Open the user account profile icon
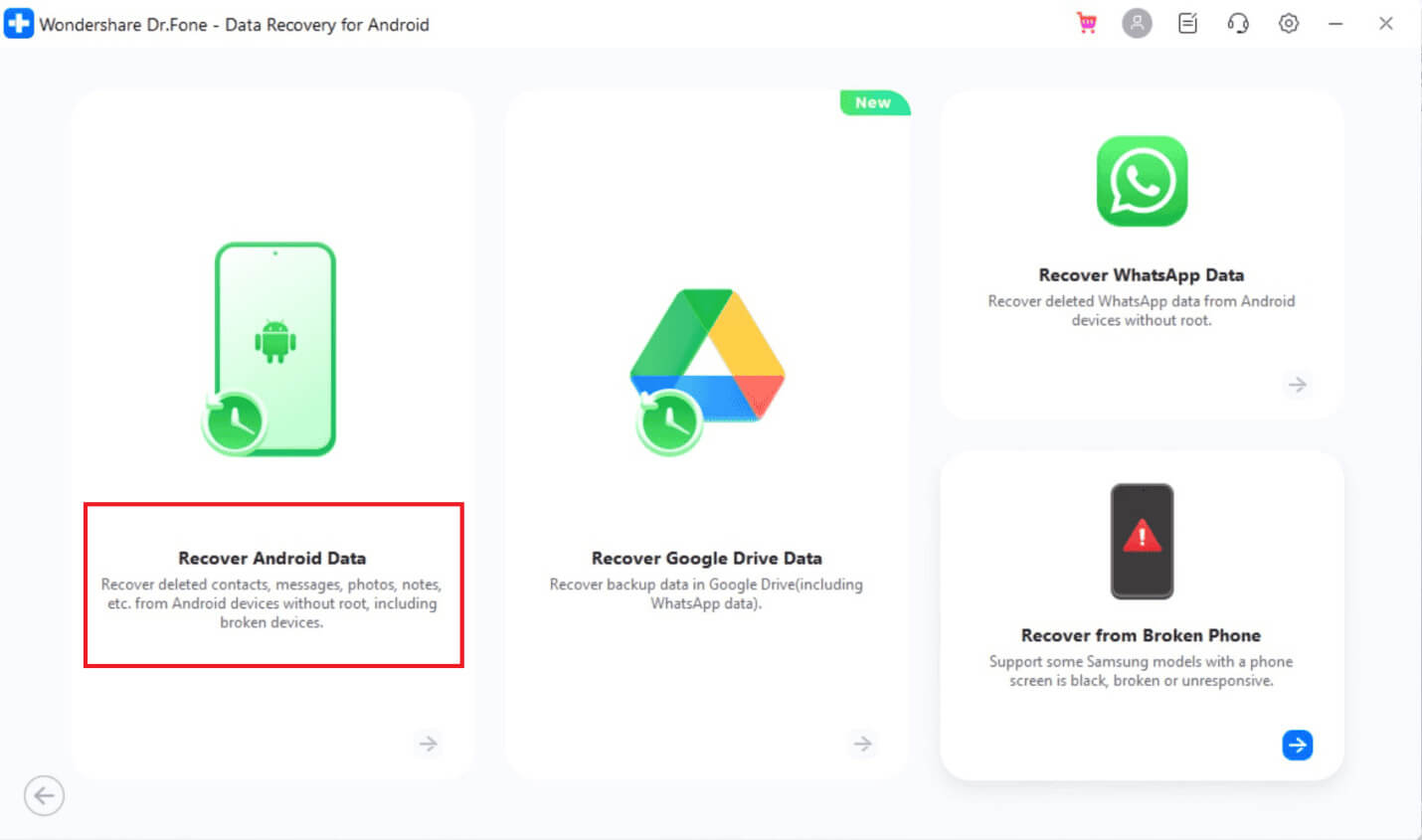 (1137, 24)
